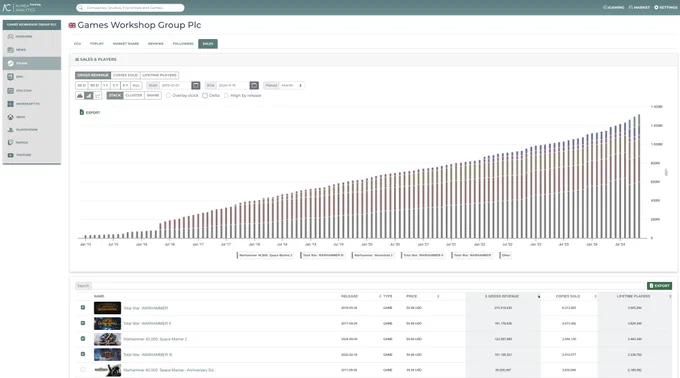Select Gross Revenue metric
The width and height of the screenshot is (680, 378).
93,75
